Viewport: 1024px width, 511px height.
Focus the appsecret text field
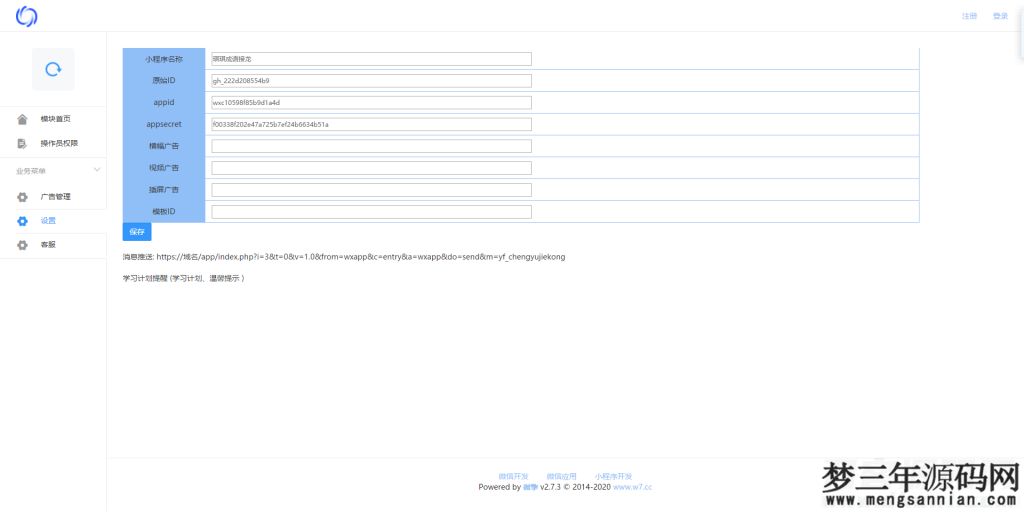pyautogui.click(x=371, y=125)
